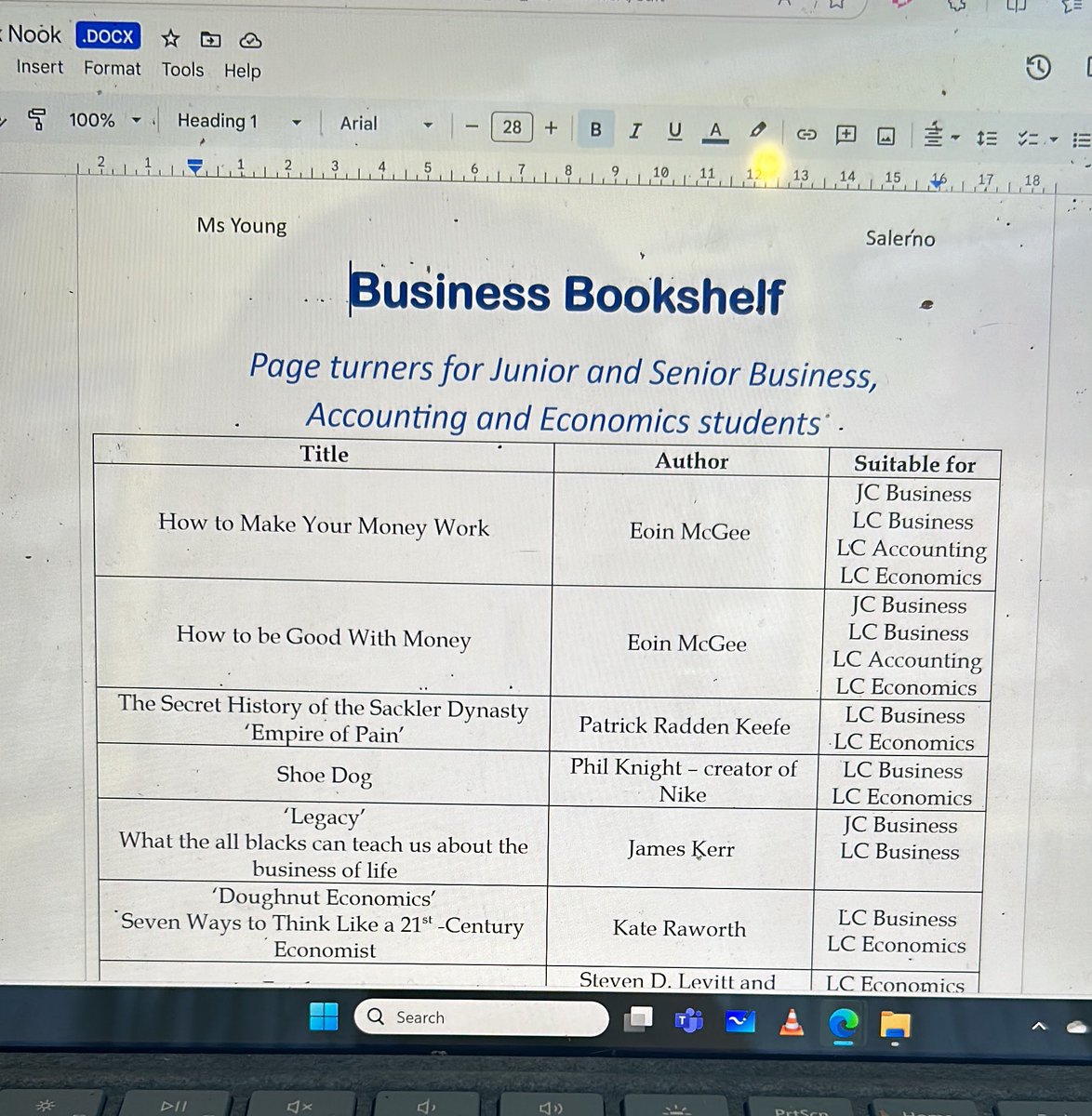1092x1116 pixels.
Task: Click 'Steven D. Levitt and' author cell
Action: [677, 980]
